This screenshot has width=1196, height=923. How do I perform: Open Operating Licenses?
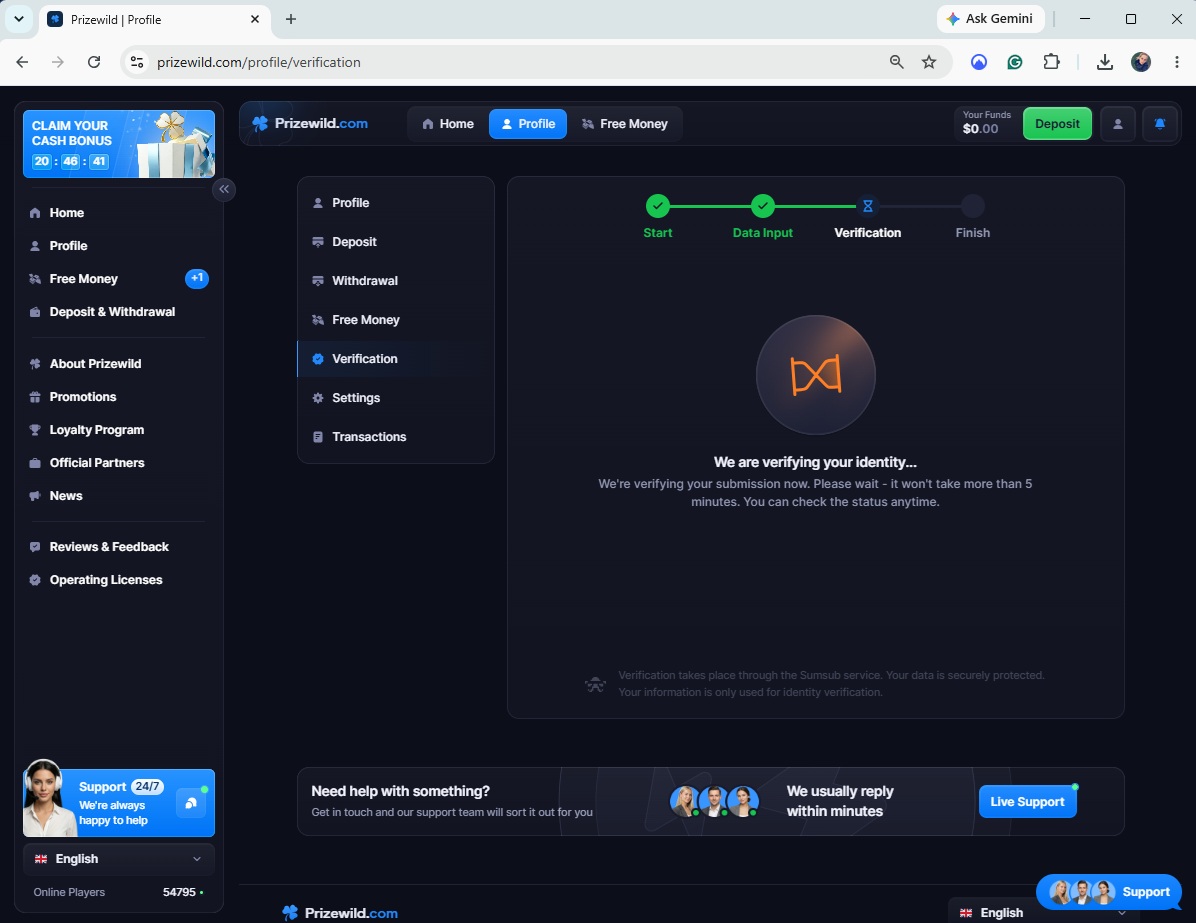tap(118, 580)
